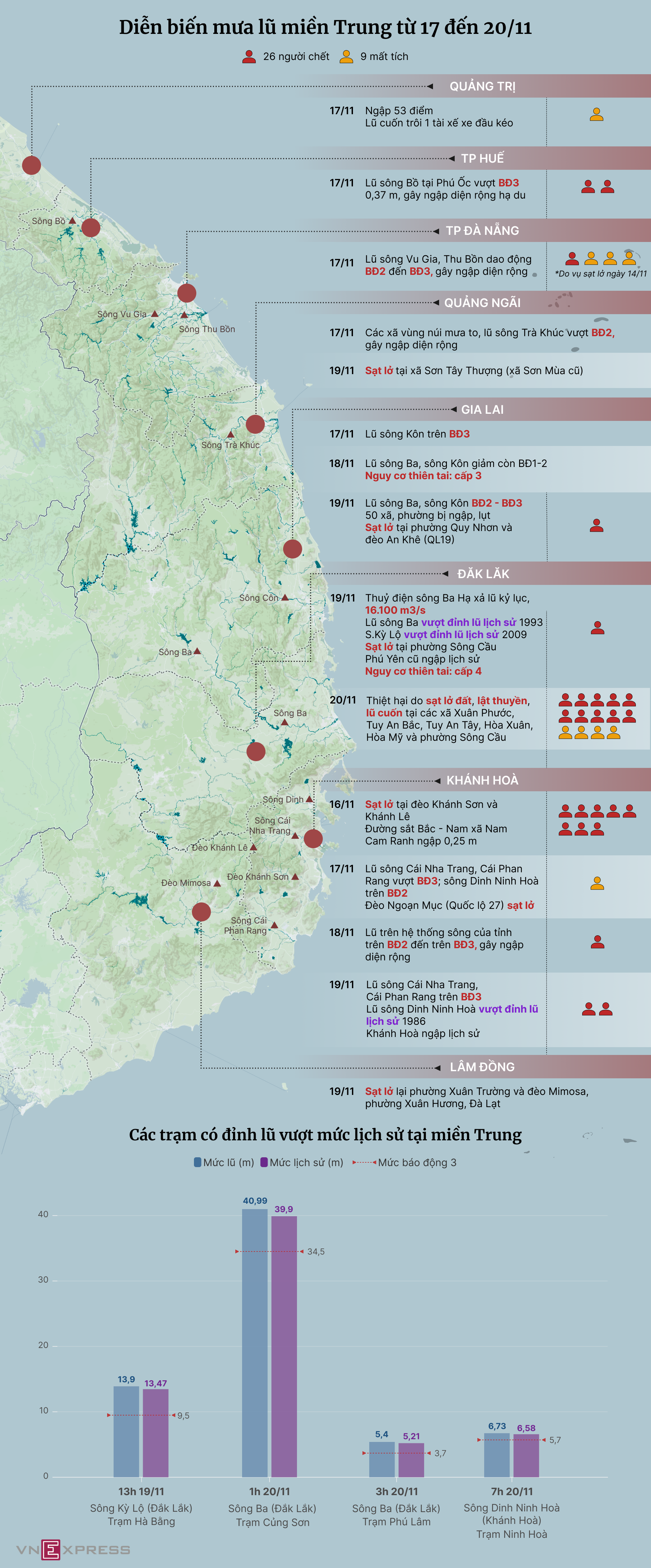Click the Sông Bồ triangle marker
Image resolution: width=651 pixels, height=1568 pixels.
[x=73, y=221]
